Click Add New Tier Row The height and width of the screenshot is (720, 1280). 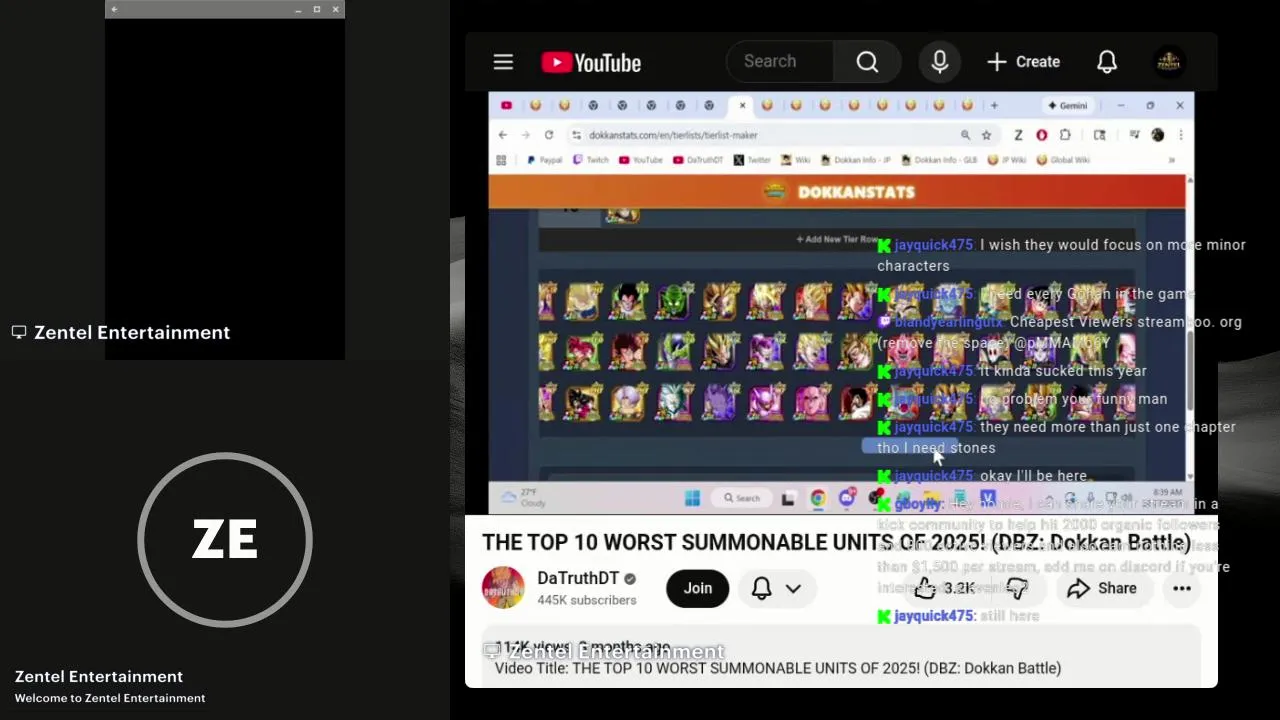pos(836,239)
